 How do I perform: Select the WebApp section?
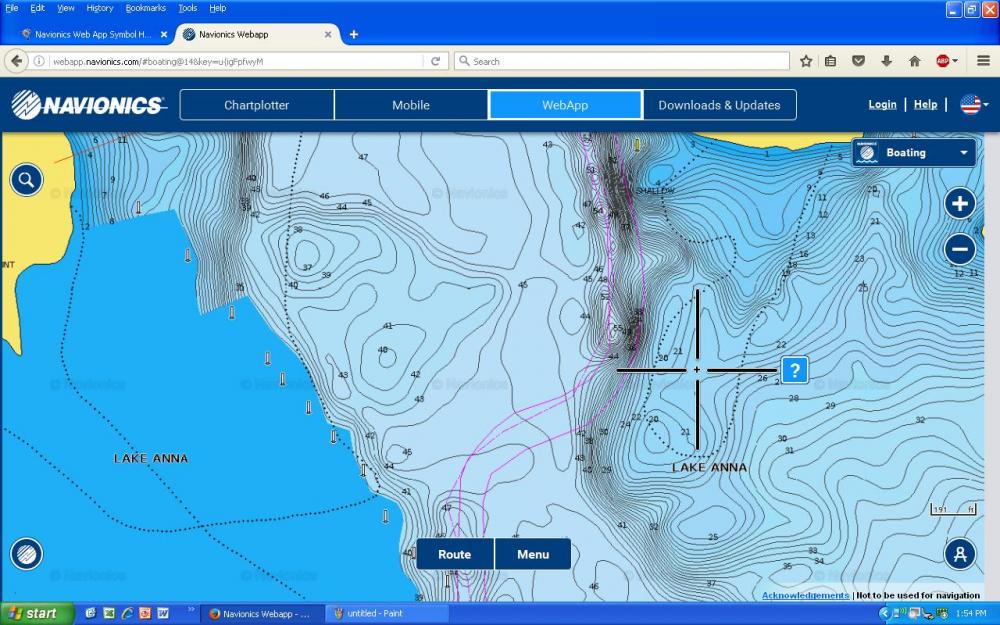click(565, 105)
